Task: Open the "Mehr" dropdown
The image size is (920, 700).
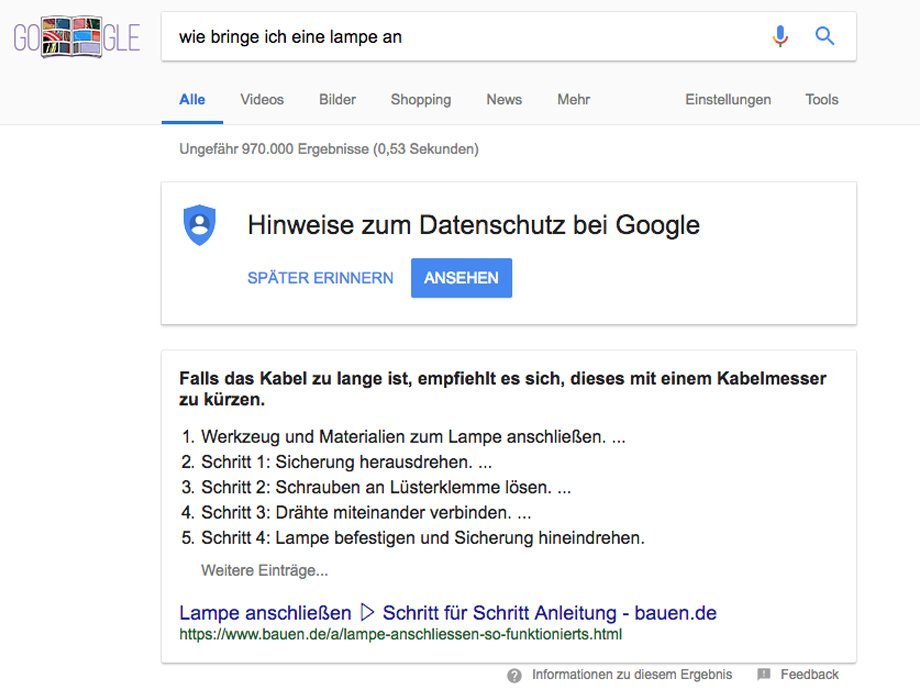Action: pyautogui.click(x=572, y=99)
